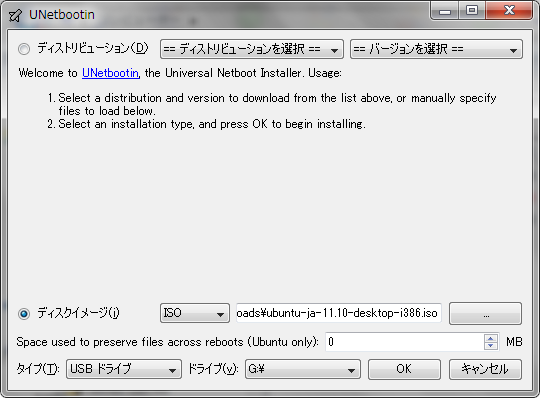
Task: Open the USB ドライブ type dropdown
Action: click(124, 369)
